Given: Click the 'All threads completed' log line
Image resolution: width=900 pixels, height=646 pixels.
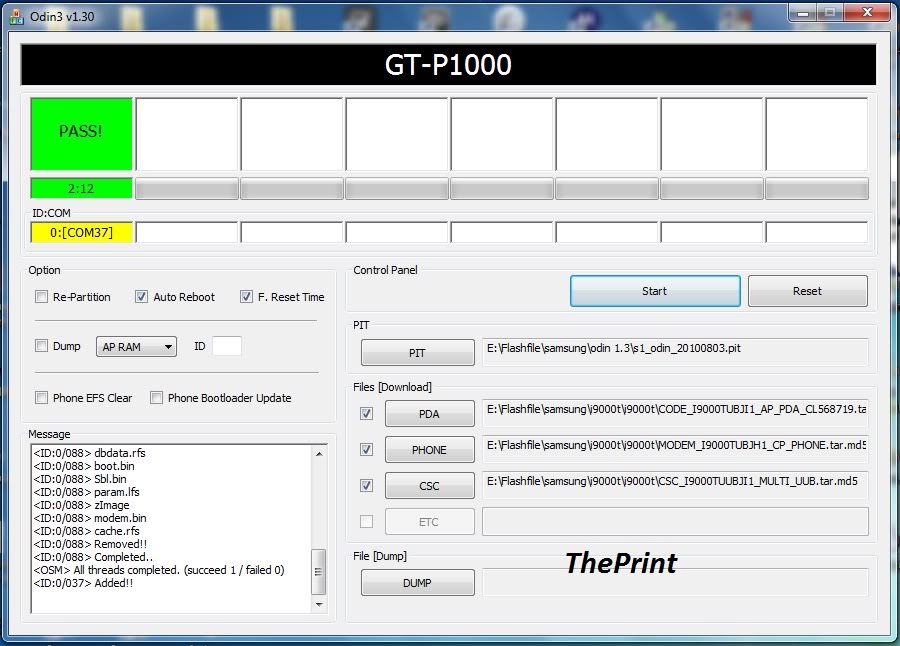Looking at the screenshot, I should (x=158, y=570).
